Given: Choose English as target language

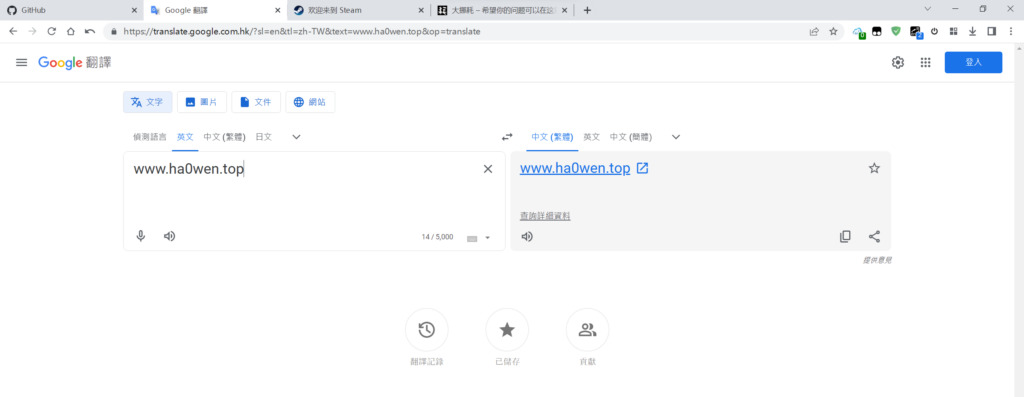Looking at the screenshot, I should [592, 137].
